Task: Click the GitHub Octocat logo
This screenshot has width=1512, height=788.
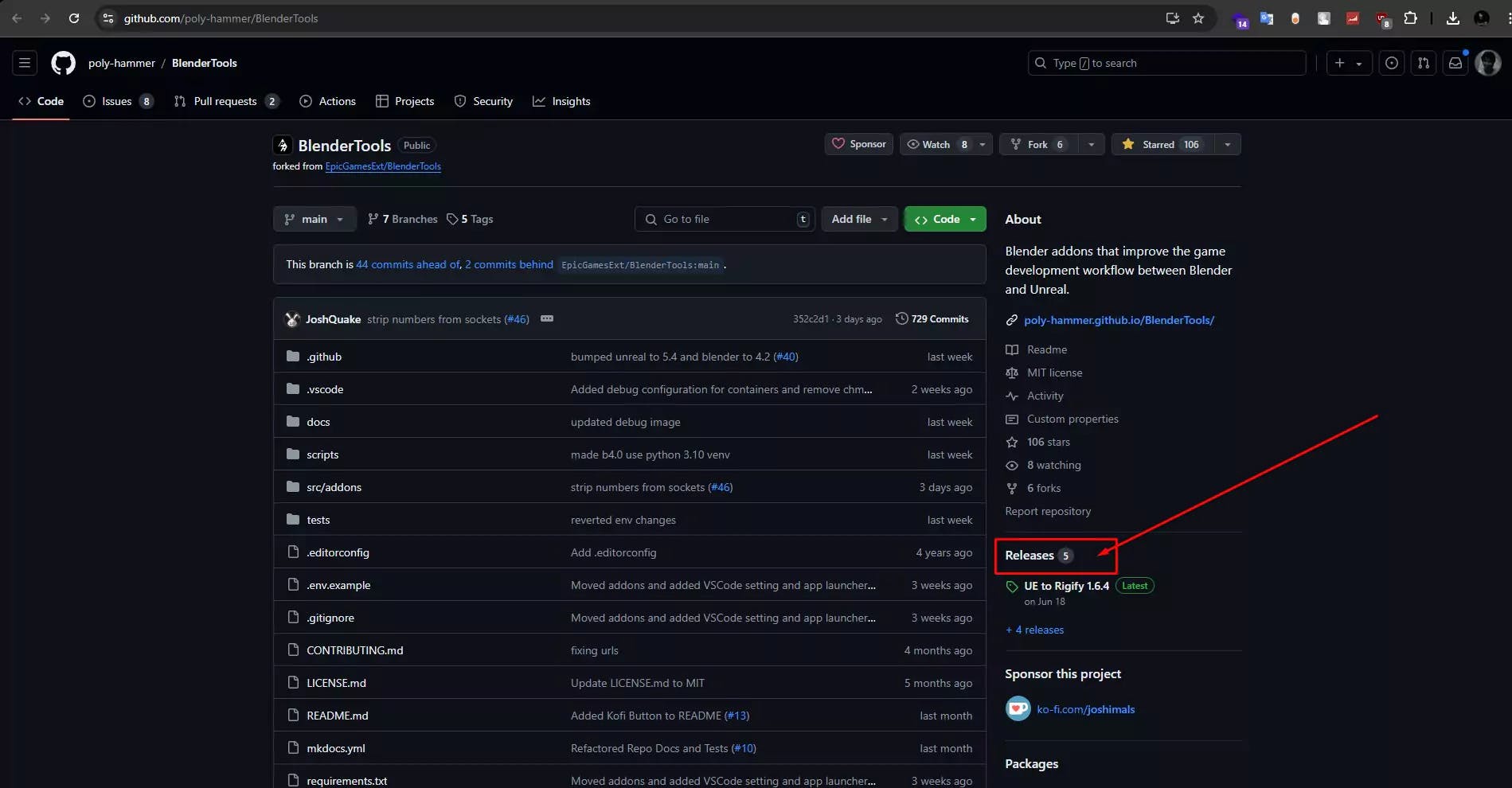Action: pyautogui.click(x=63, y=63)
